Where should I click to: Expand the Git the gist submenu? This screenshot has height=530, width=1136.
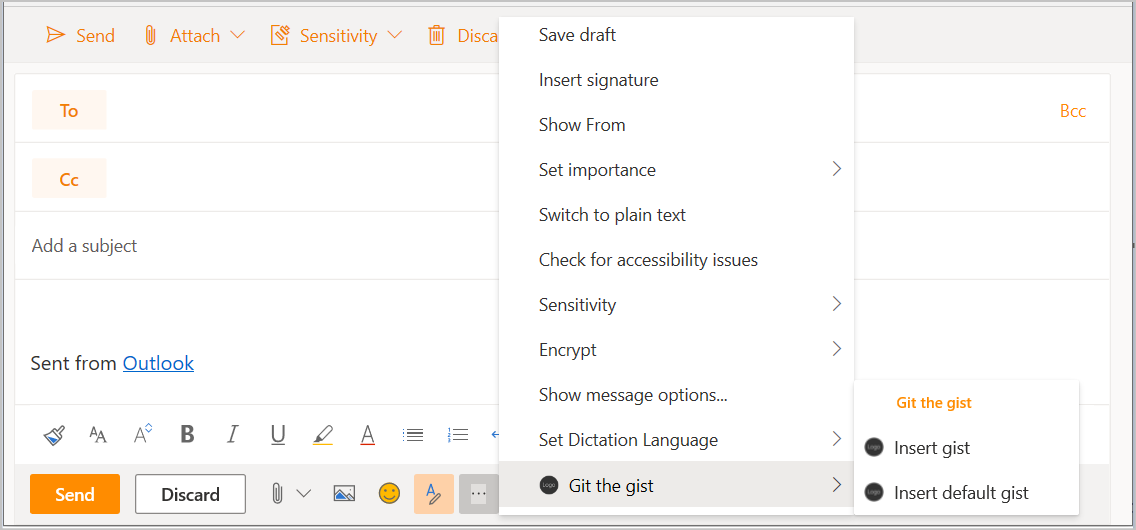click(x=676, y=485)
